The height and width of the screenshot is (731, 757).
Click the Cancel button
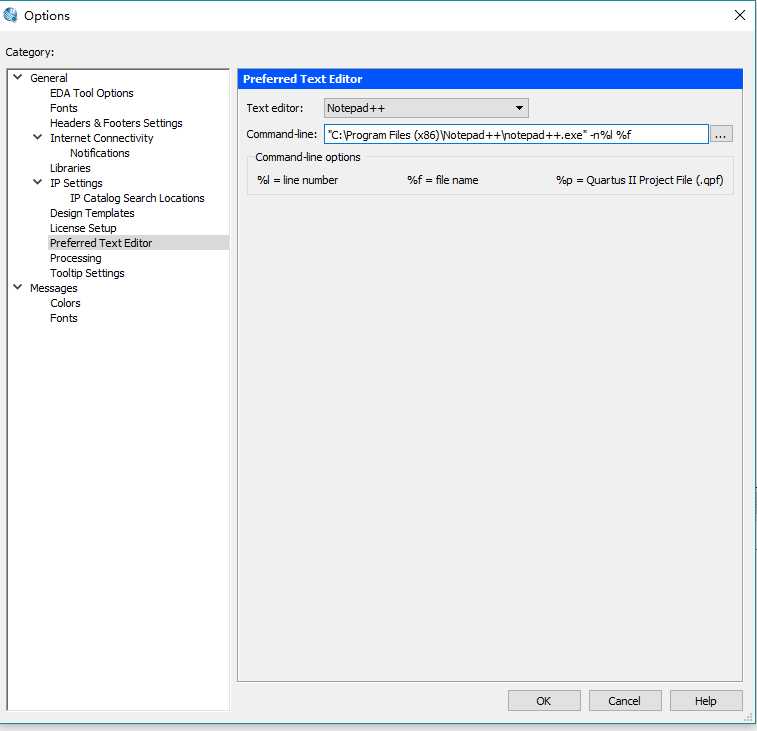click(x=625, y=701)
